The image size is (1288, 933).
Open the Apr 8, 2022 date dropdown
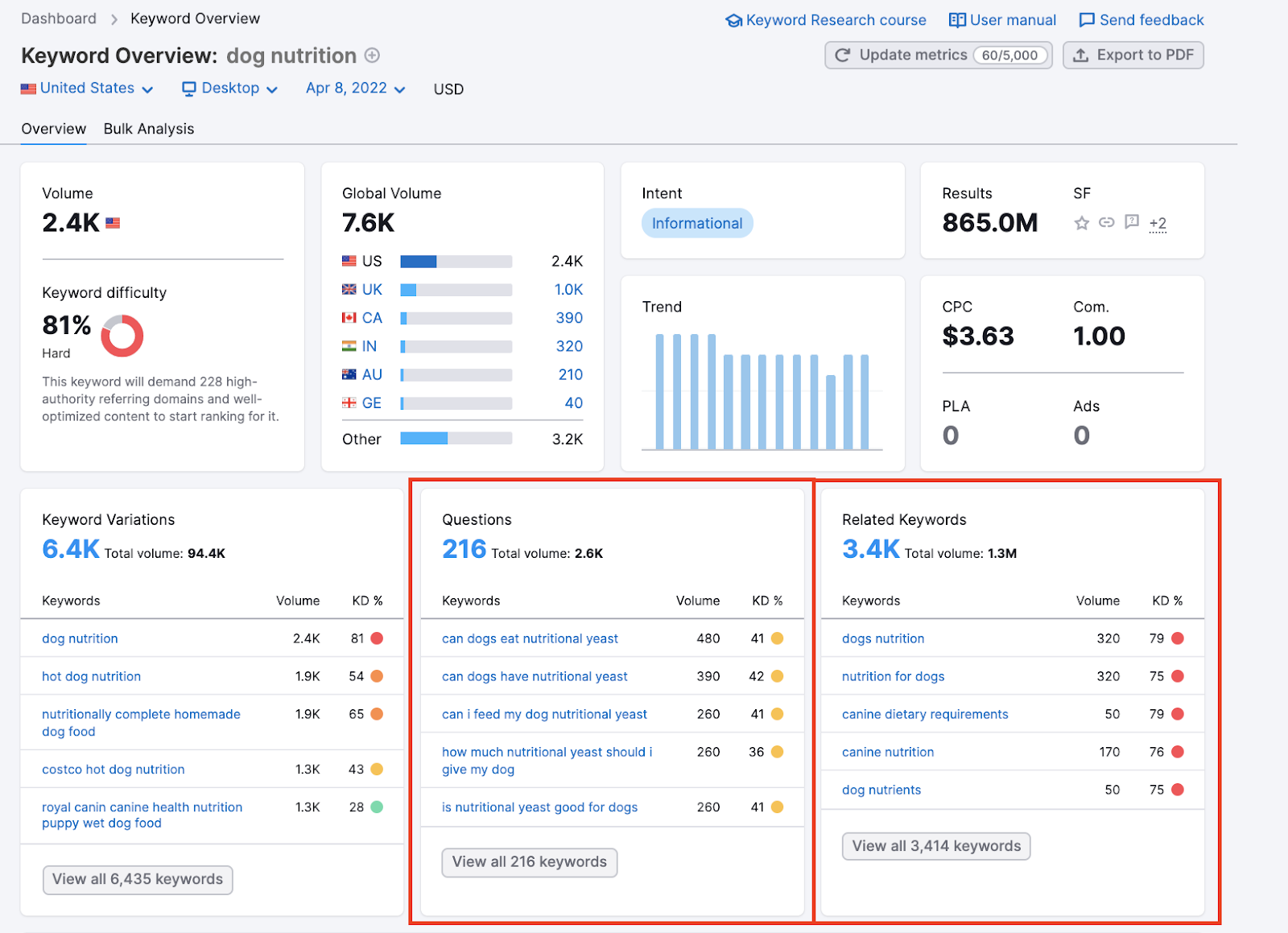coord(355,89)
